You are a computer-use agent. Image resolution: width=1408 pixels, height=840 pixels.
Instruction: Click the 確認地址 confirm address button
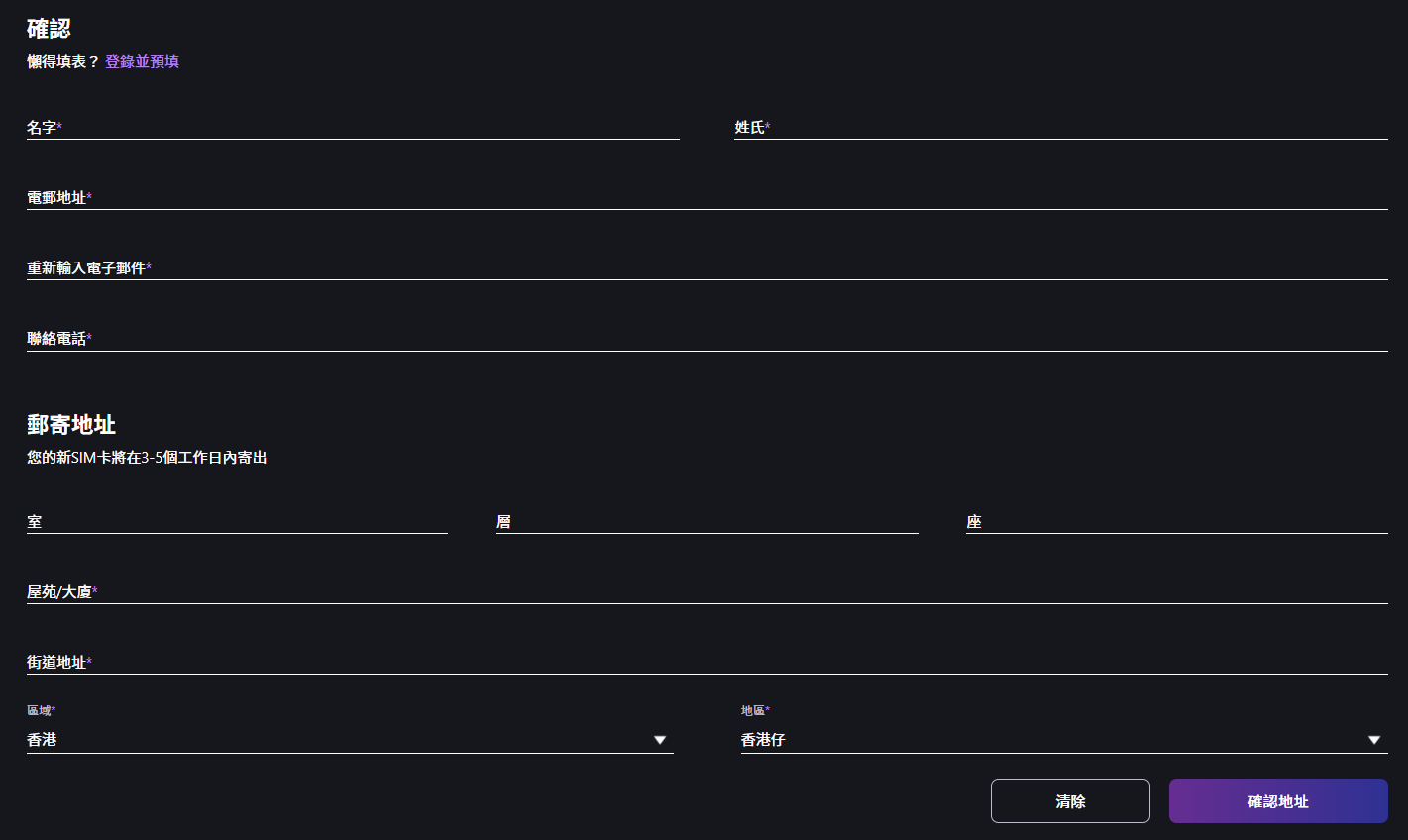point(1278,800)
